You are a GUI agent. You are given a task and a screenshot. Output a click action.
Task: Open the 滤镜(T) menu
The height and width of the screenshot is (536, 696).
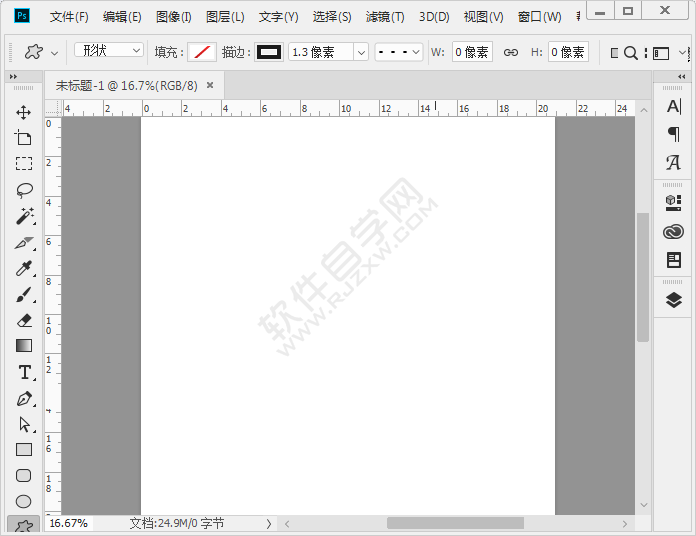[385, 17]
